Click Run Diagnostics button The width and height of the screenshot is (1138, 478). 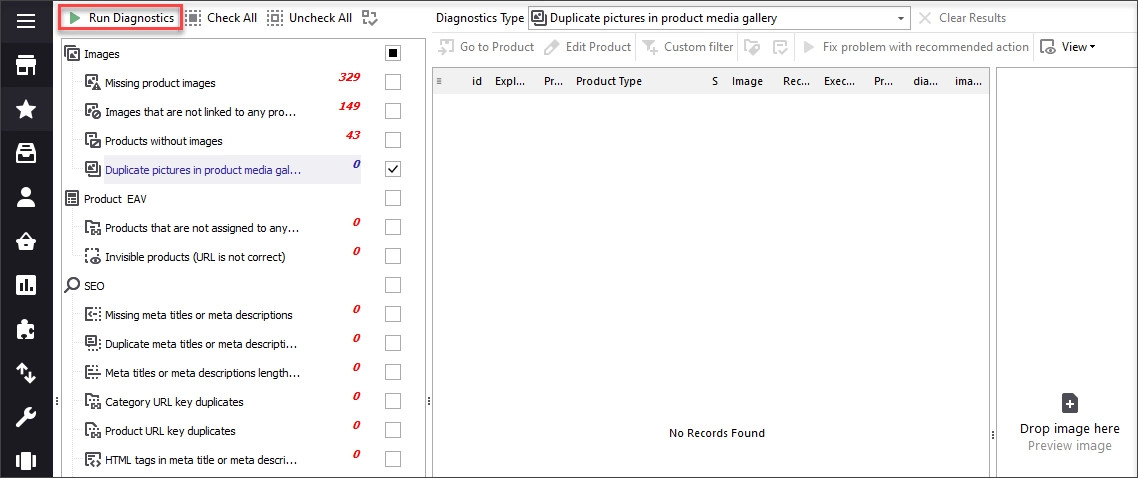[x=121, y=18]
